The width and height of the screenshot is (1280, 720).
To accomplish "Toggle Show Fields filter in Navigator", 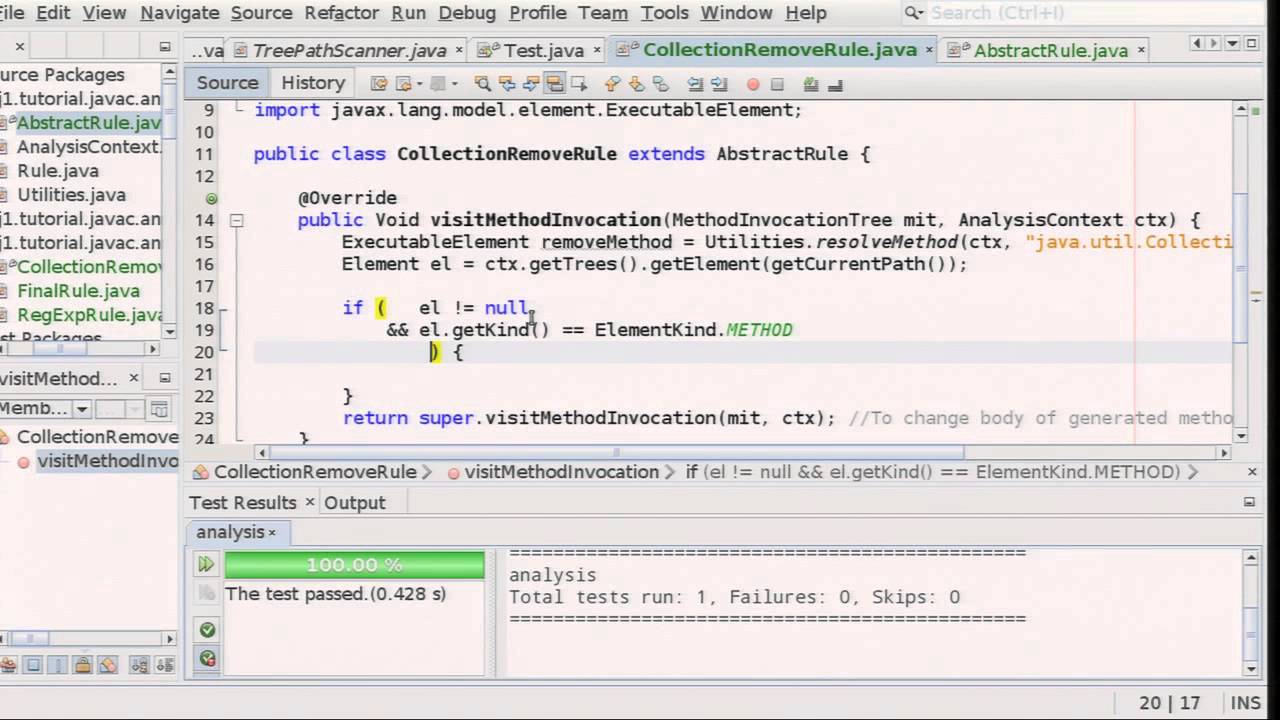I will [33, 664].
